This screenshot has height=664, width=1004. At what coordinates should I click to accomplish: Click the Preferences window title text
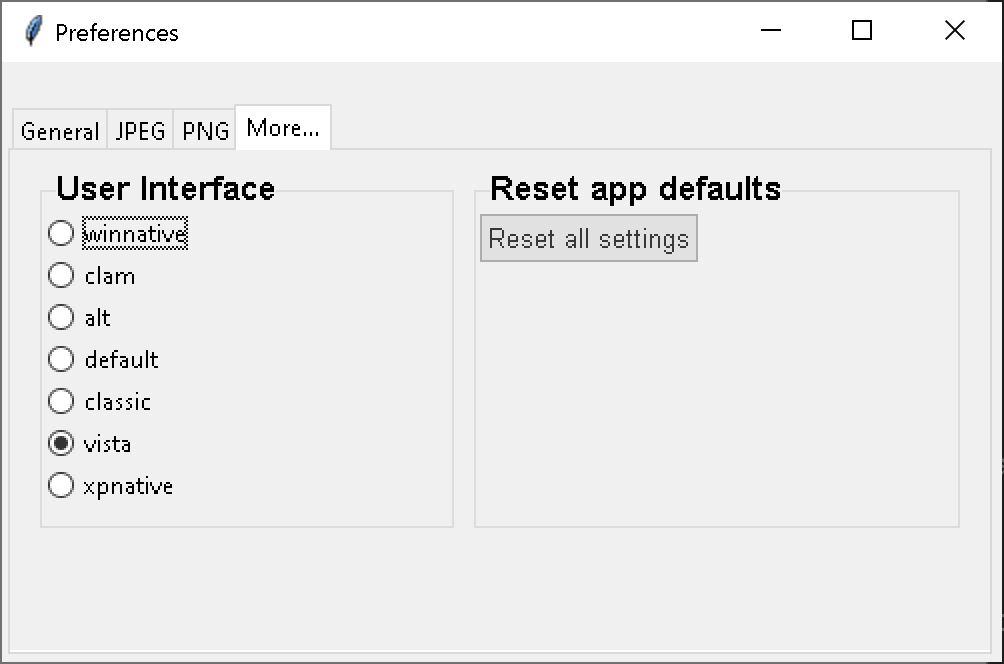point(116,33)
